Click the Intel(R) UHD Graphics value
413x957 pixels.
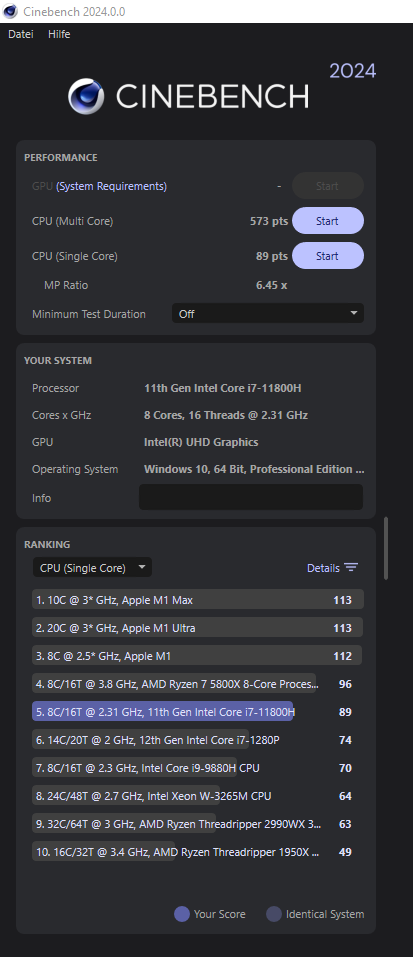pos(201,442)
